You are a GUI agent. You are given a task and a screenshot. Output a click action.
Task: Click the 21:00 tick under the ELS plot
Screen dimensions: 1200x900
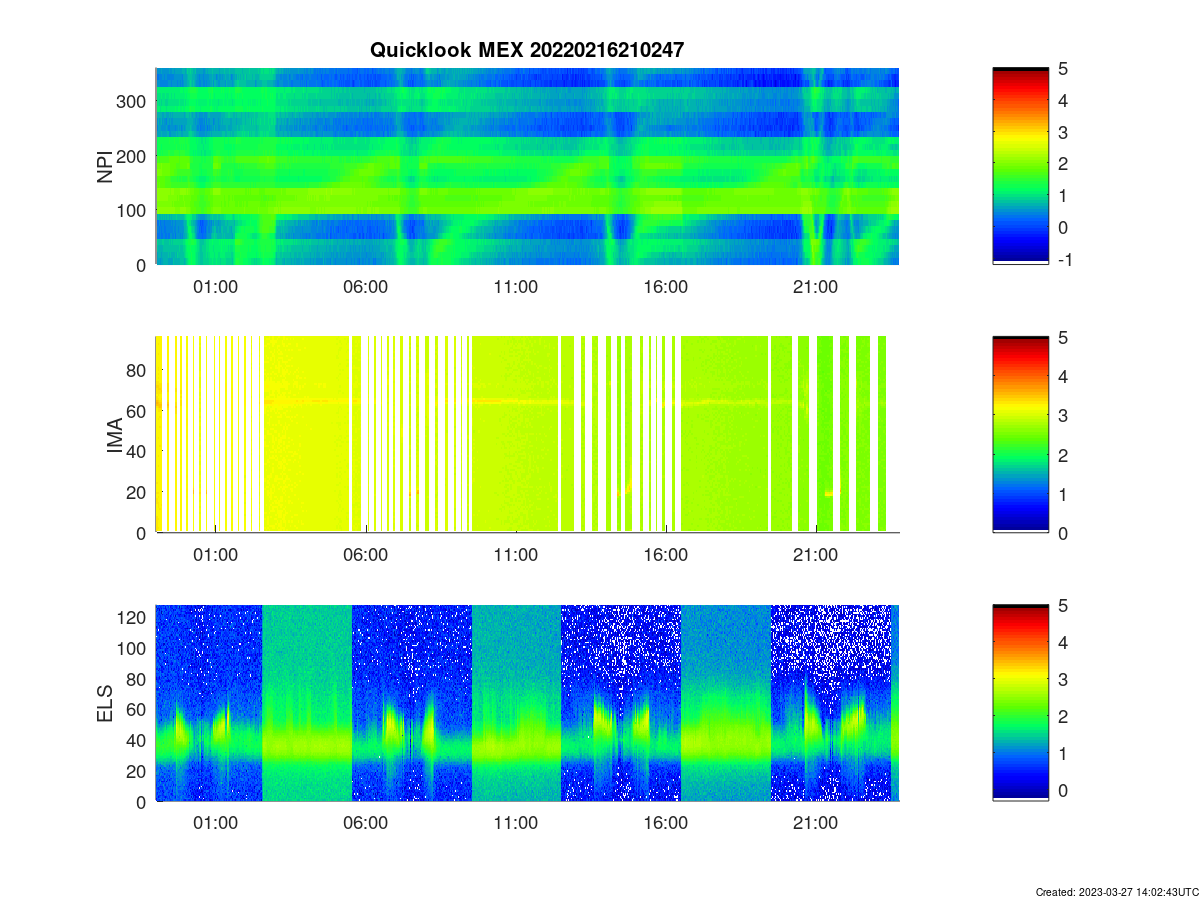(815, 823)
